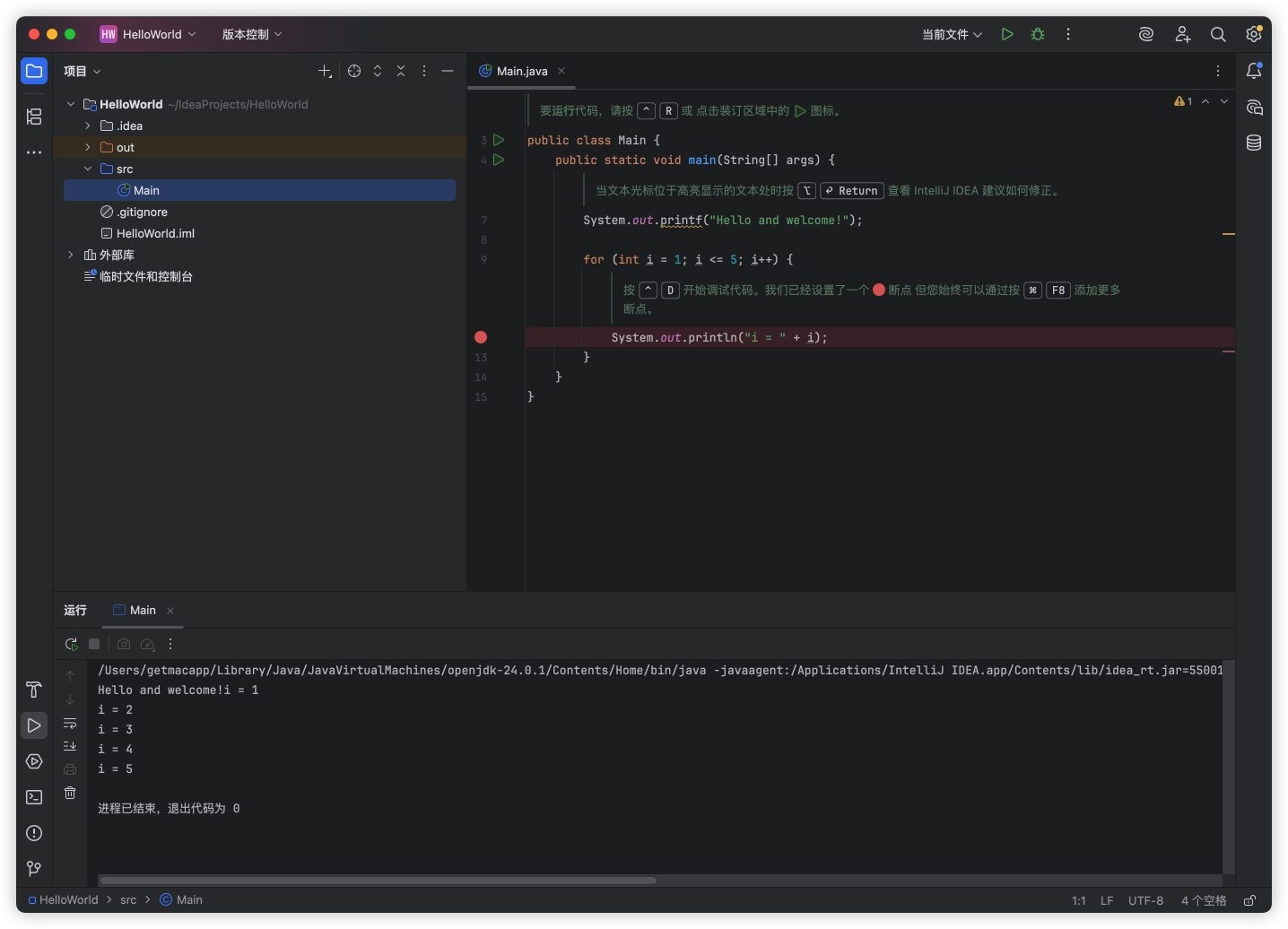Remove the breakpoint on the println line
Viewport: 1288px width, 929px height.
pyautogui.click(x=481, y=337)
